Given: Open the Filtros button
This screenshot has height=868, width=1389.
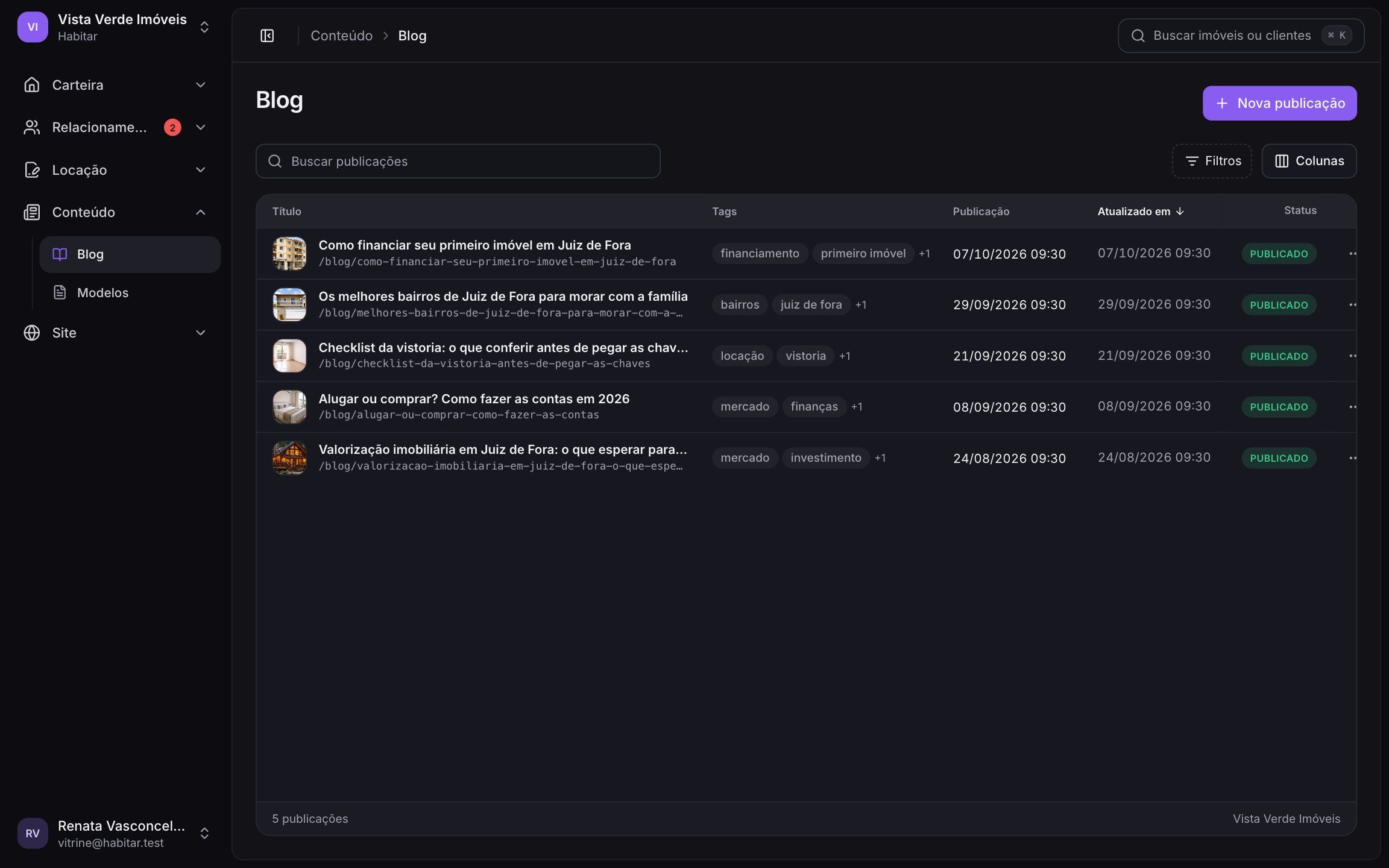Looking at the screenshot, I should 1212,161.
